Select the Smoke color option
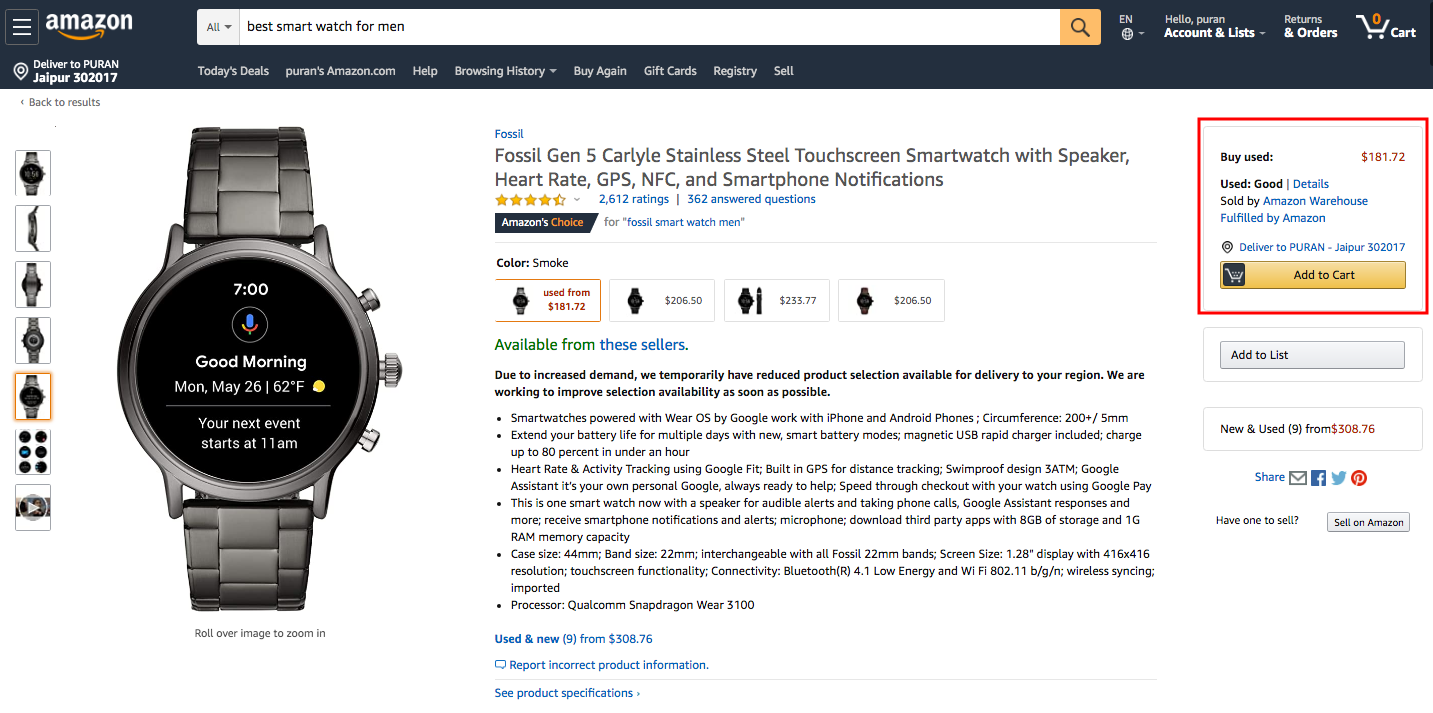Screen dimensions: 1433x713 [x=547, y=300]
